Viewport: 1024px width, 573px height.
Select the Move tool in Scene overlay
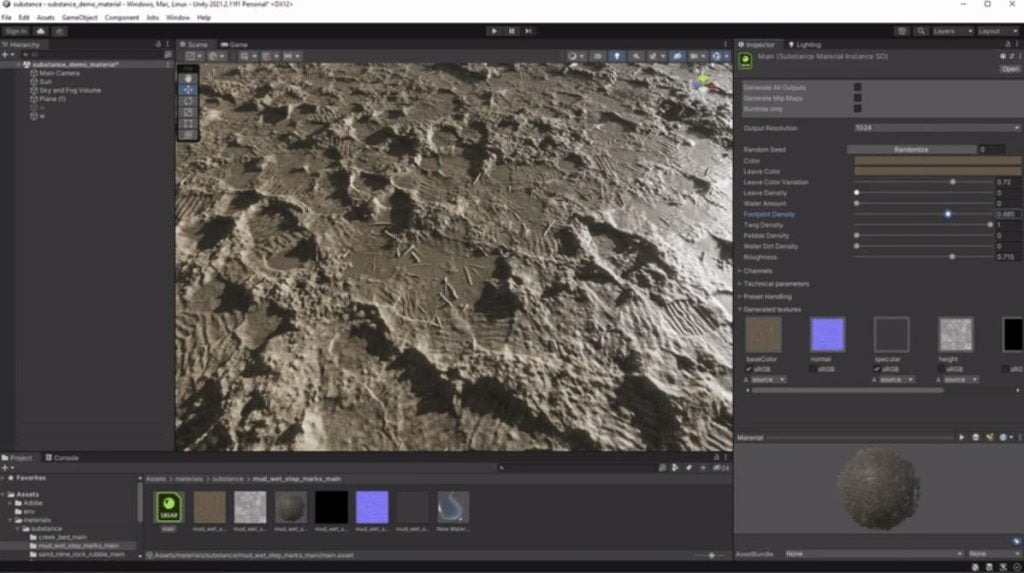click(189, 90)
